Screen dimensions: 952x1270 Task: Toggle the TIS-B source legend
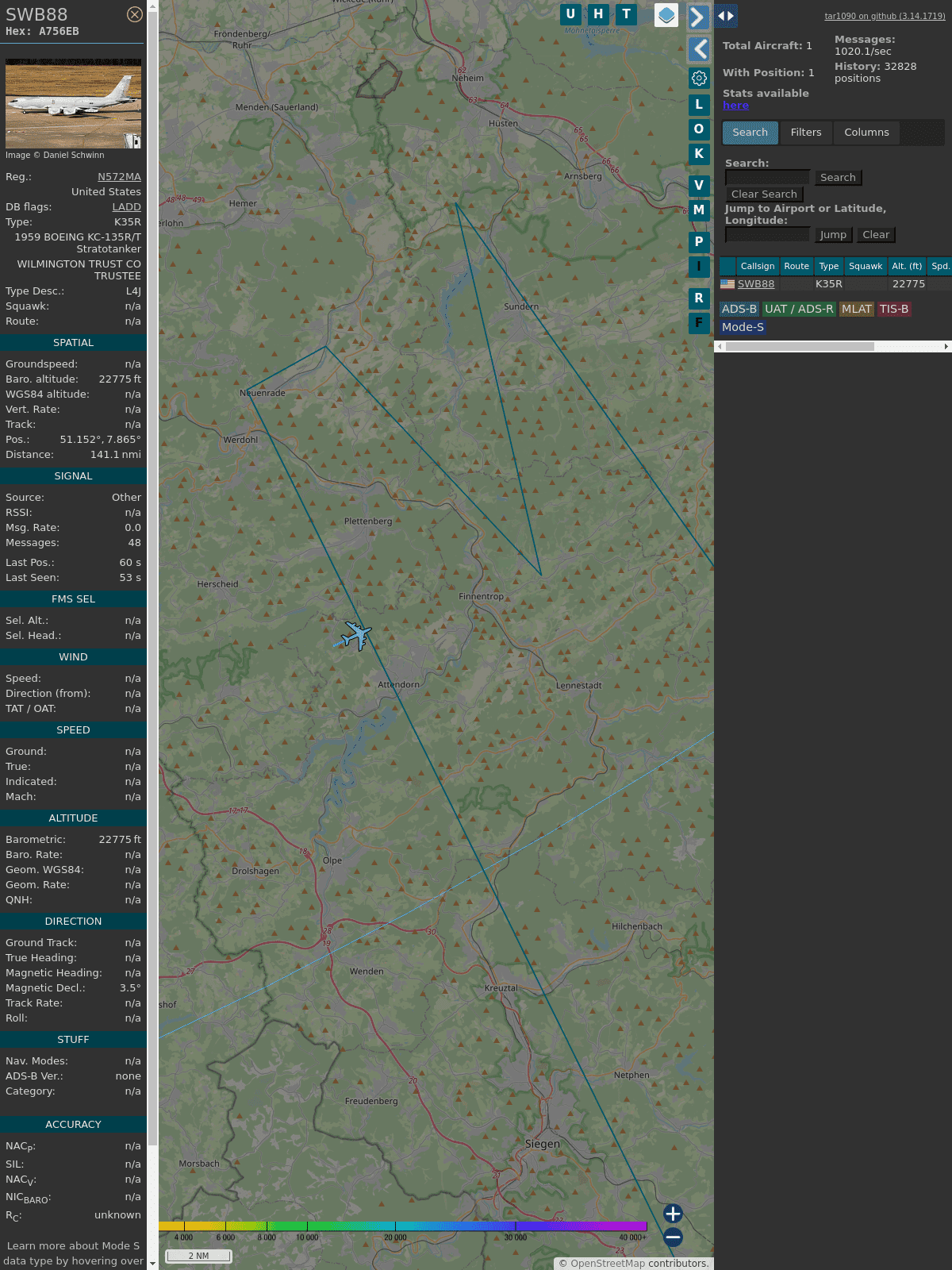pyautogui.click(x=894, y=310)
